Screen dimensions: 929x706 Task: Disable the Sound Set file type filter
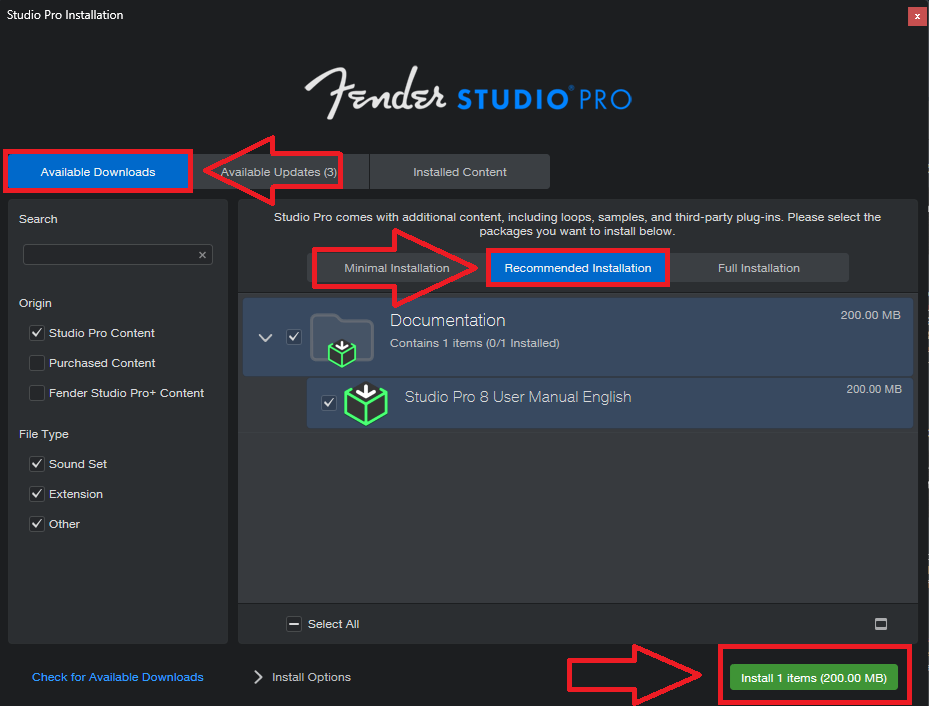(x=37, y=464)
